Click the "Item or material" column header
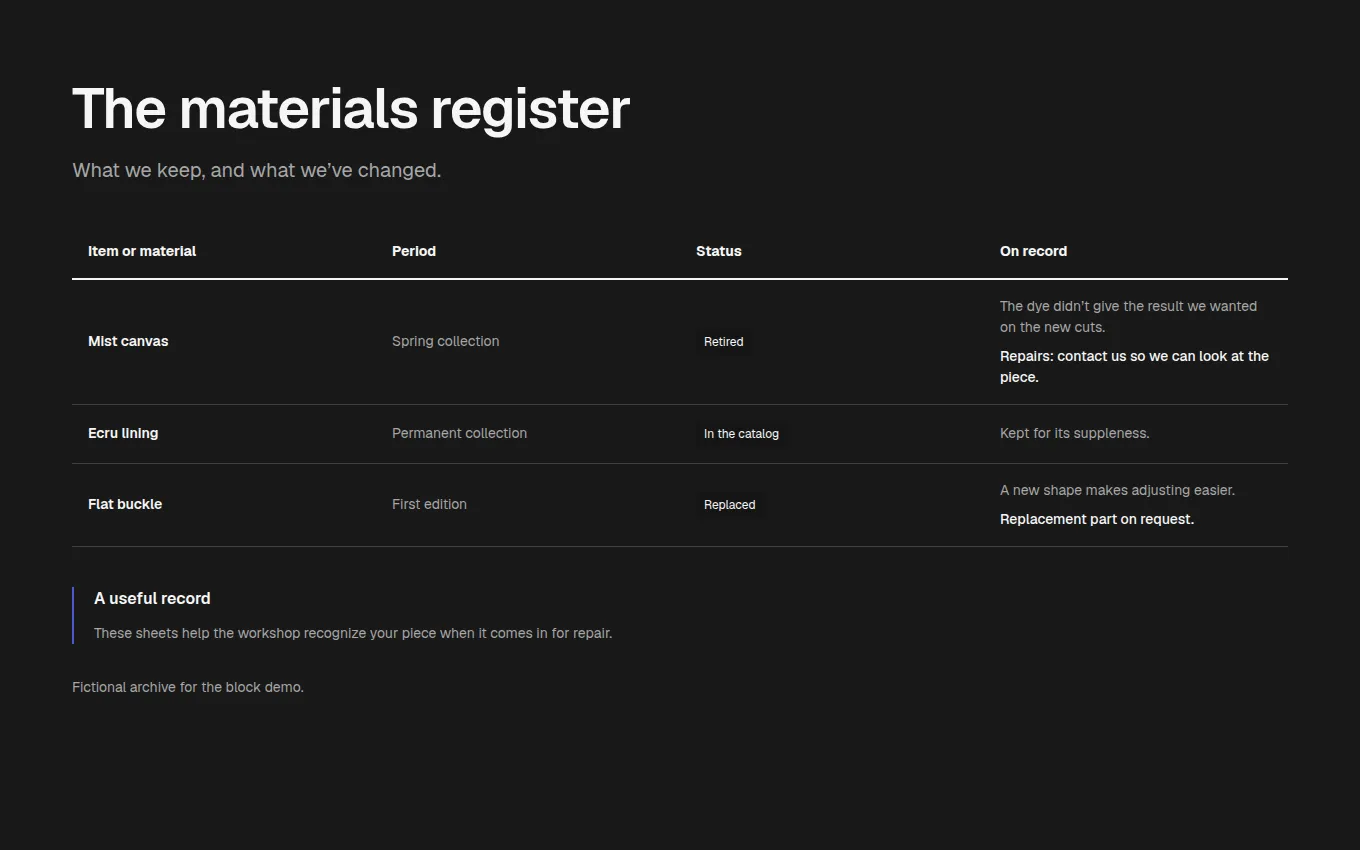This screenshot has height=850, width=1360. point(142,251)
